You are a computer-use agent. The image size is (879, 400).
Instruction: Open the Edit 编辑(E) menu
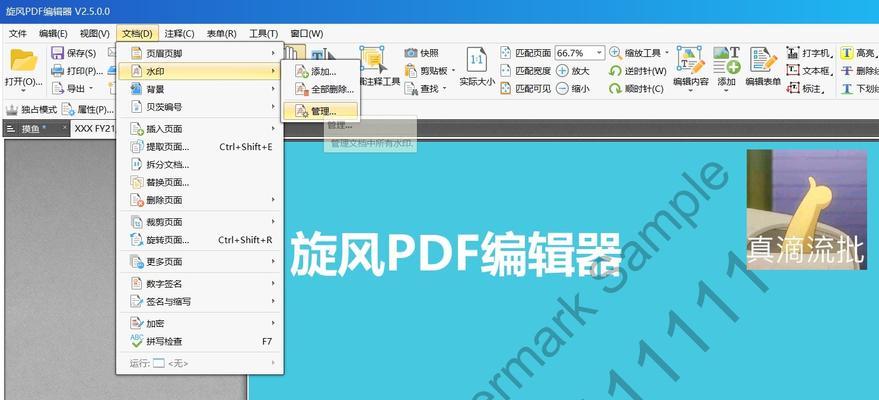(53, 34)
